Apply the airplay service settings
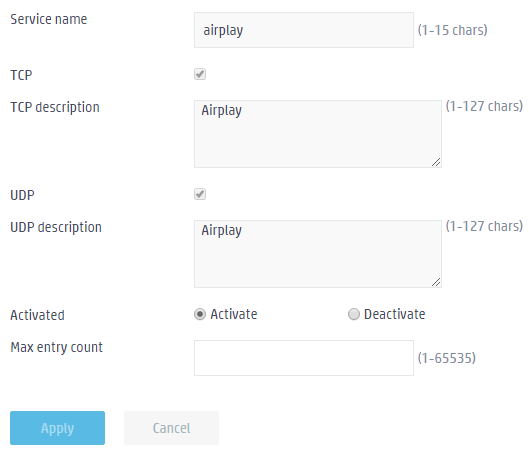Viewport: 529px width, 451px height. click(x=57, y=428)
